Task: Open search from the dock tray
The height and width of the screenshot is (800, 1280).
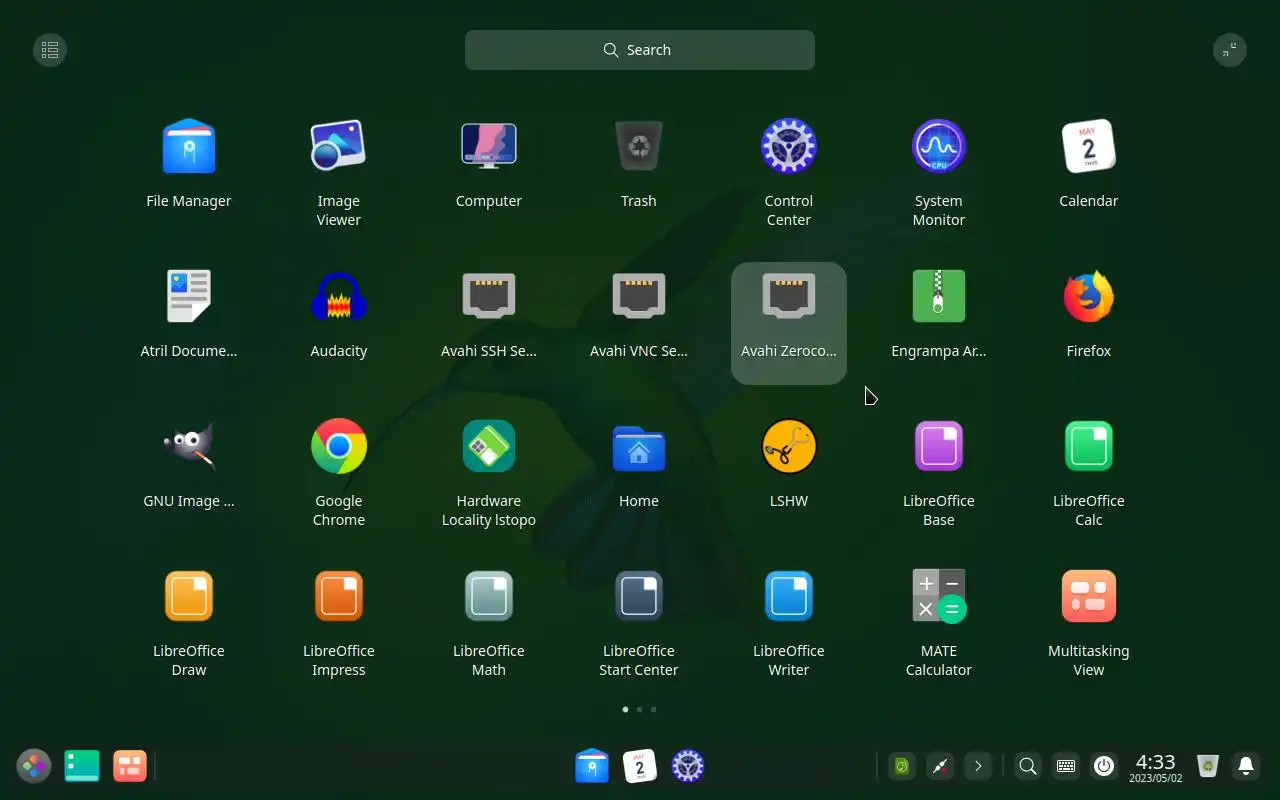Action: click(x=1027, y=767)
